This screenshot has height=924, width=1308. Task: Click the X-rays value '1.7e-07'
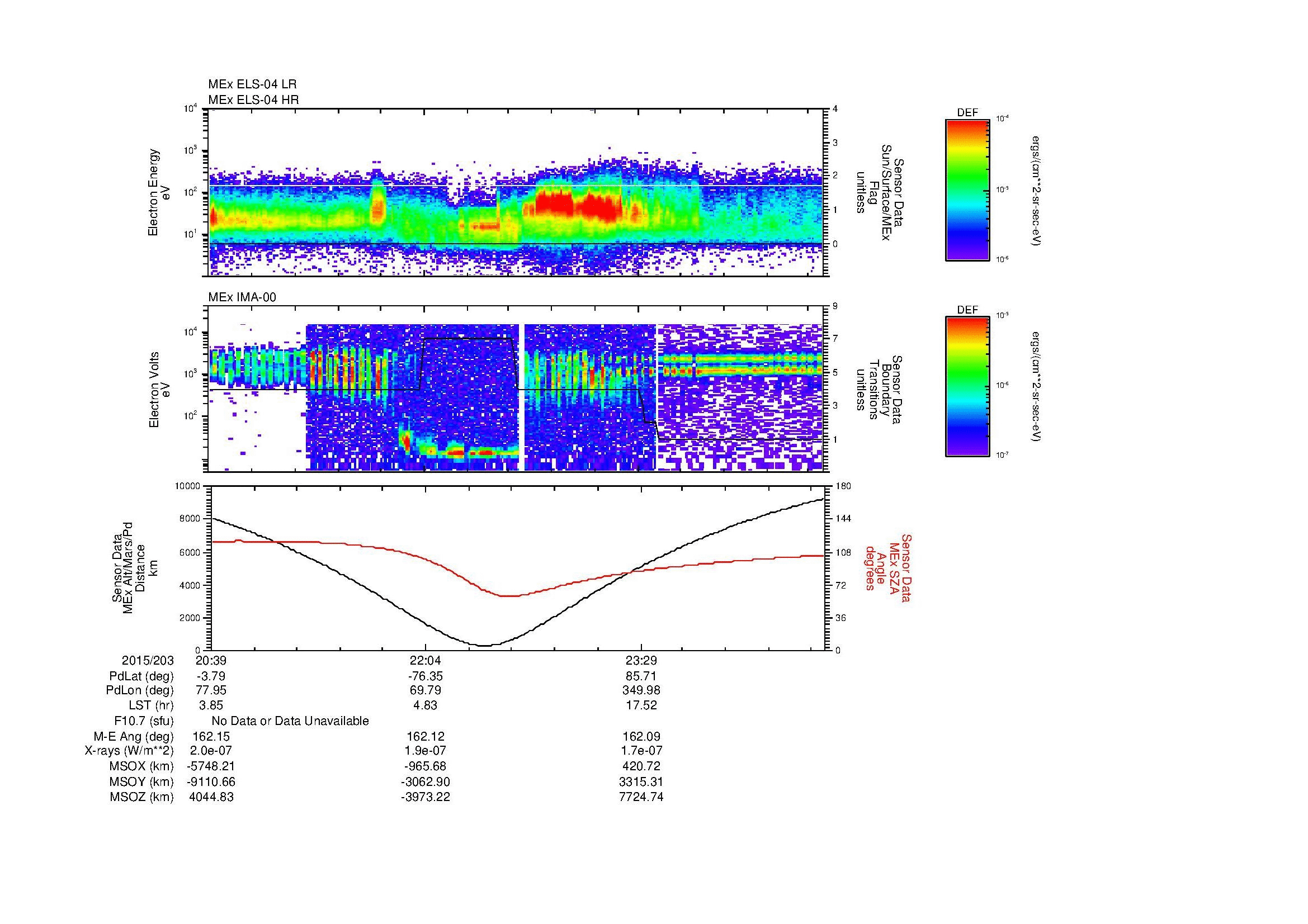click(641, 751)
